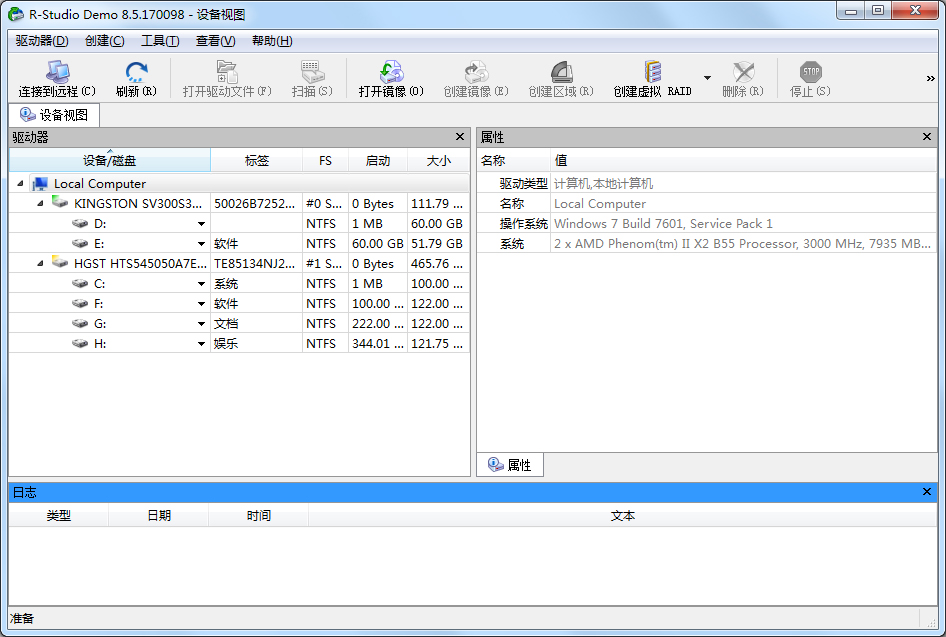Screen dimensions: 946x637
Task: Click the D: partition drive icon
Action: [80, 223]
